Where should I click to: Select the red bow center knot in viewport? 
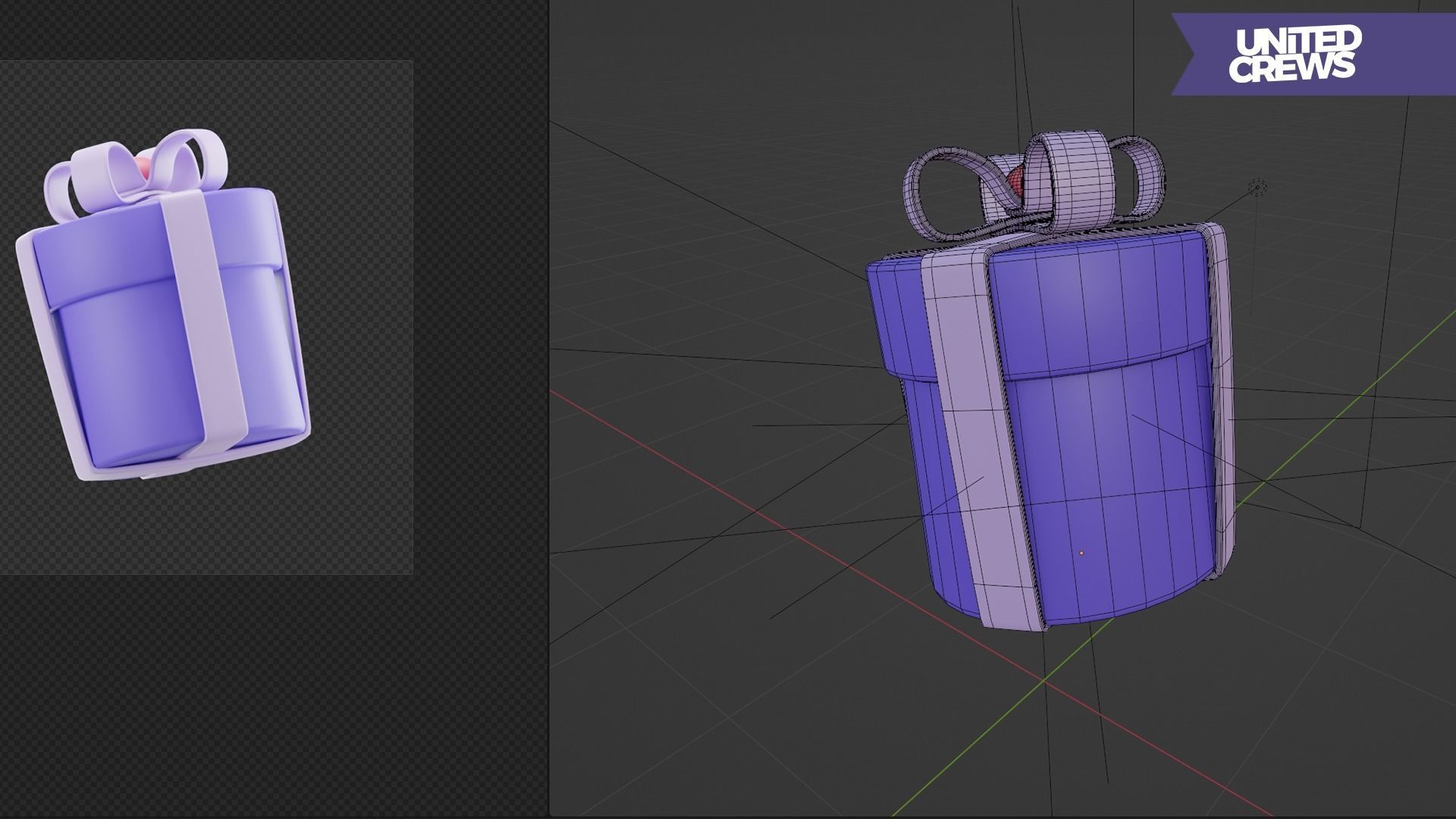(1017, 182)
